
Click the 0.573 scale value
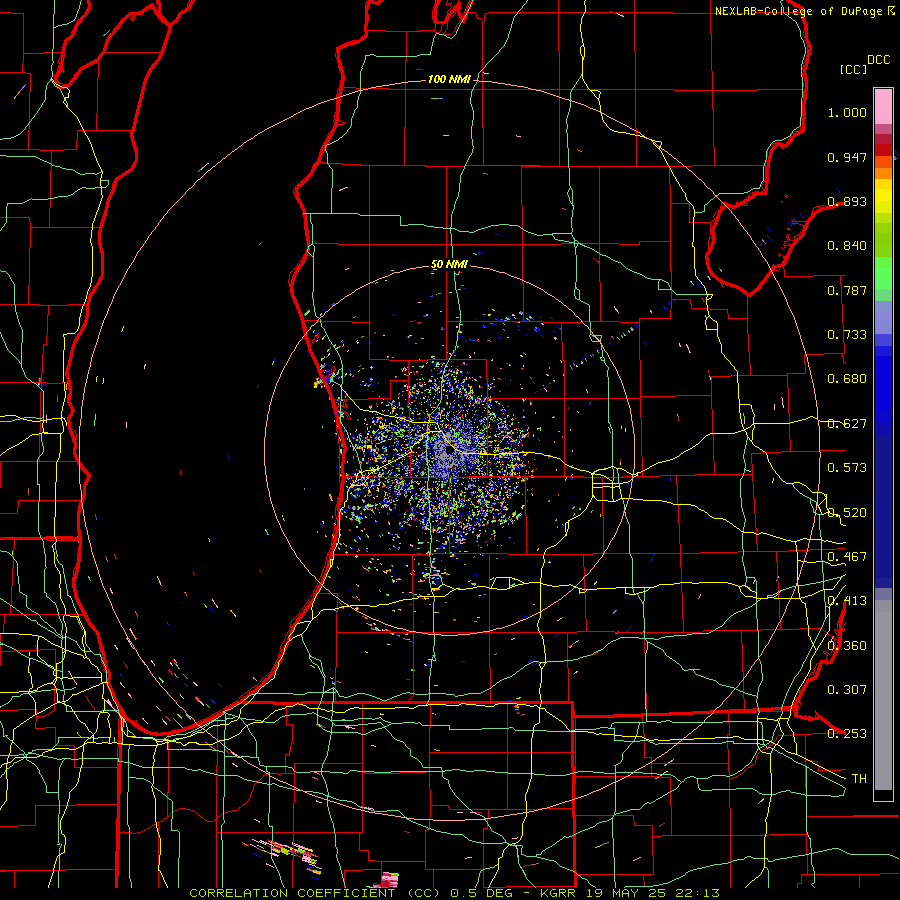847,468
